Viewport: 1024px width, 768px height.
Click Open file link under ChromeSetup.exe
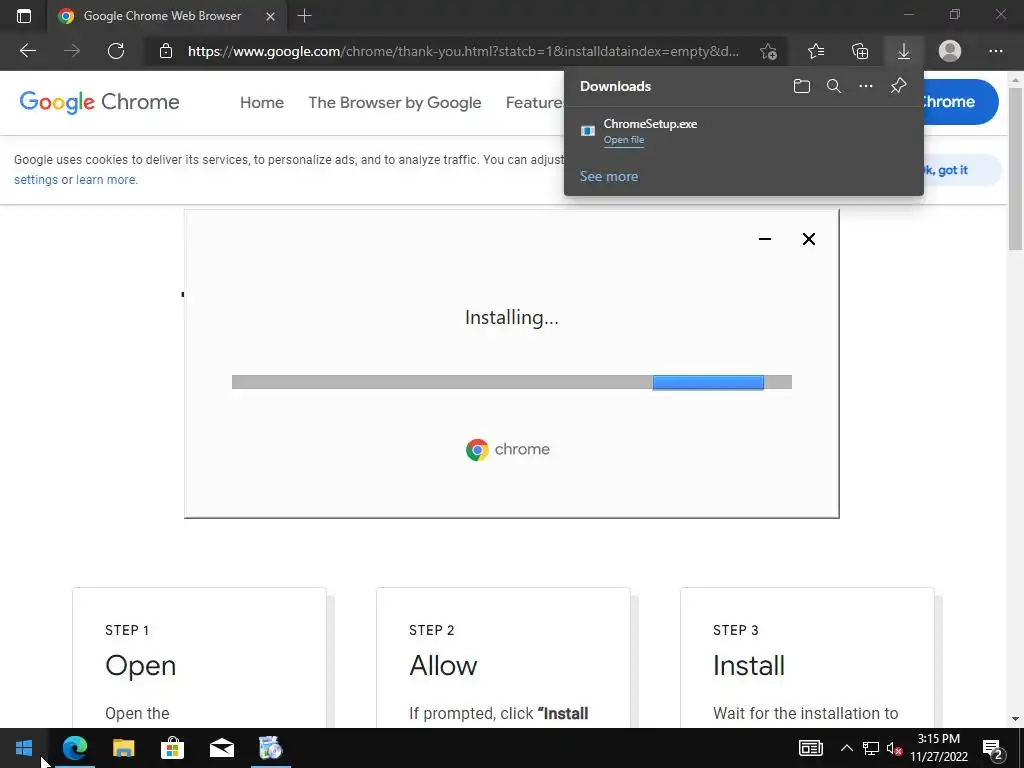(624, 140)
